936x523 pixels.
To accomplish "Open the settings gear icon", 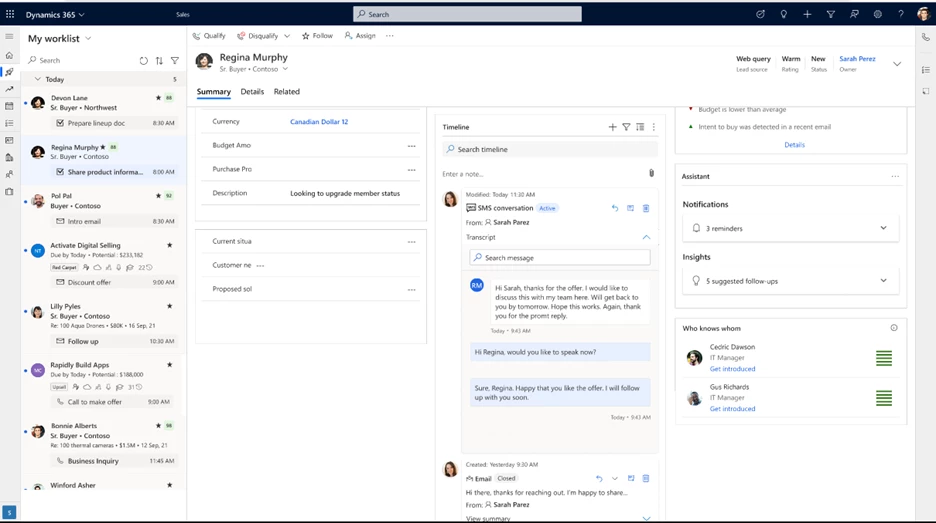I will (x=878, y=14).
